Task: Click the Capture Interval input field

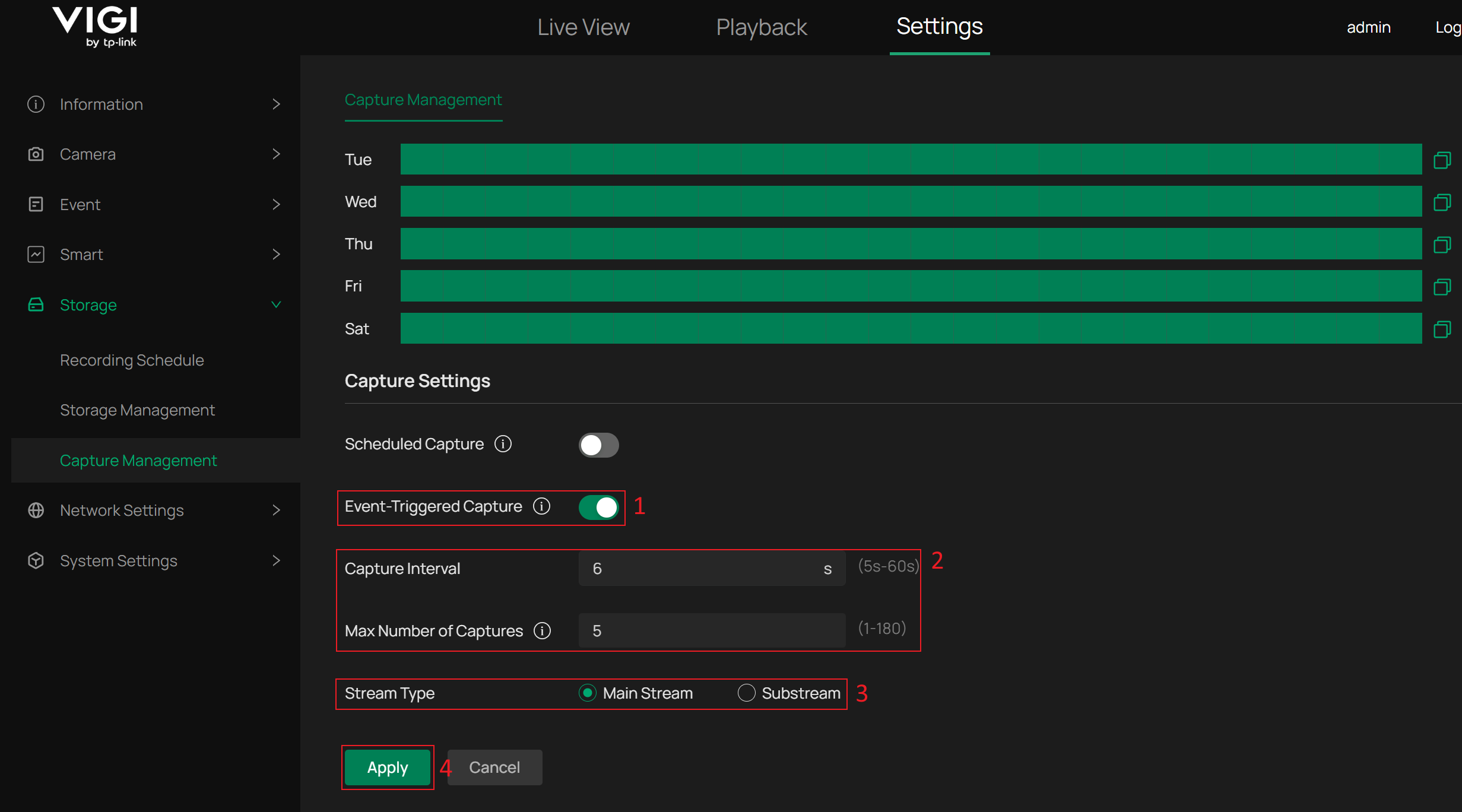Action: [711, 568]
